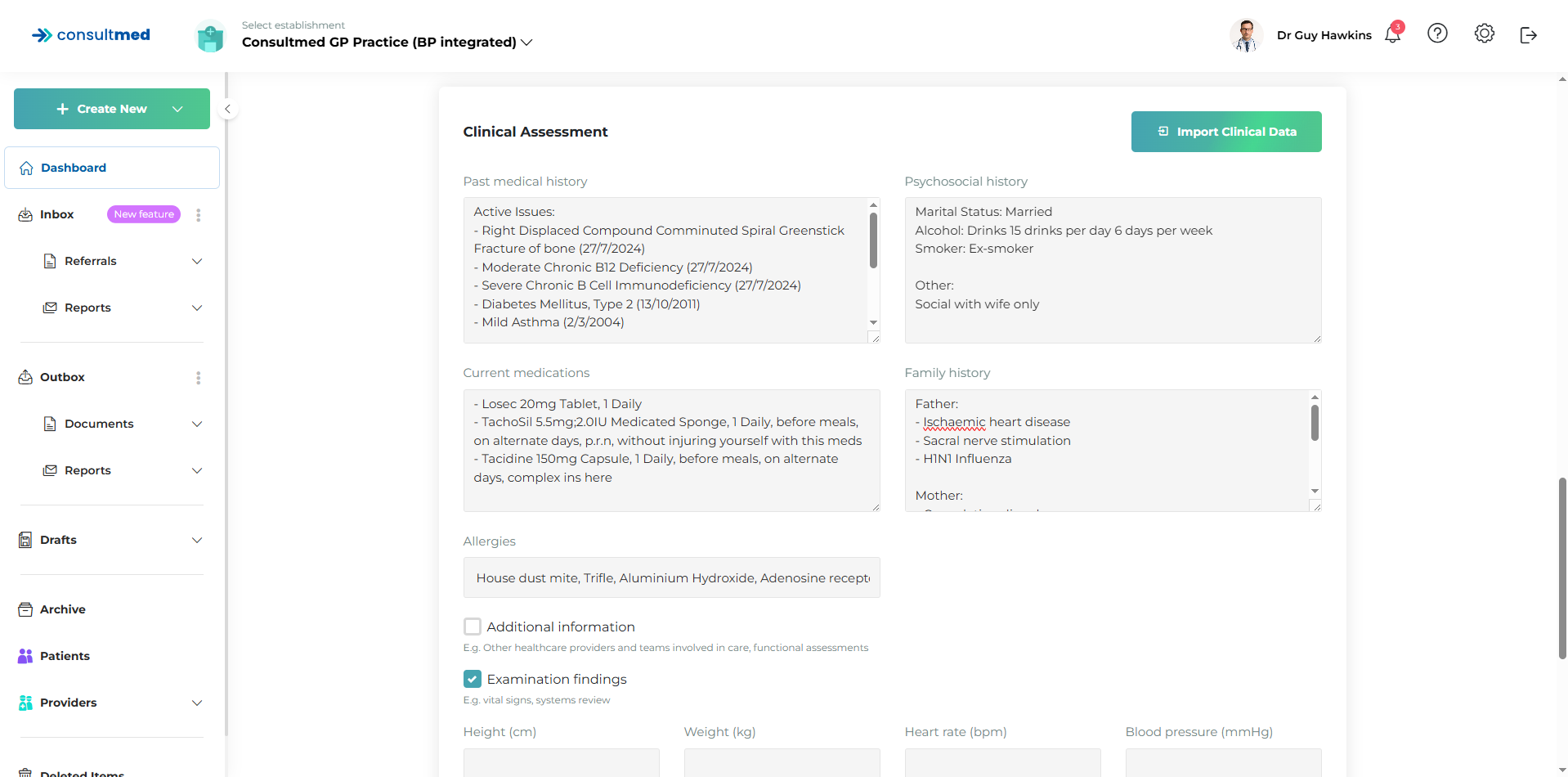
Task: Open the Archive section
Action: pyautogui.click(x=62, y=609)
